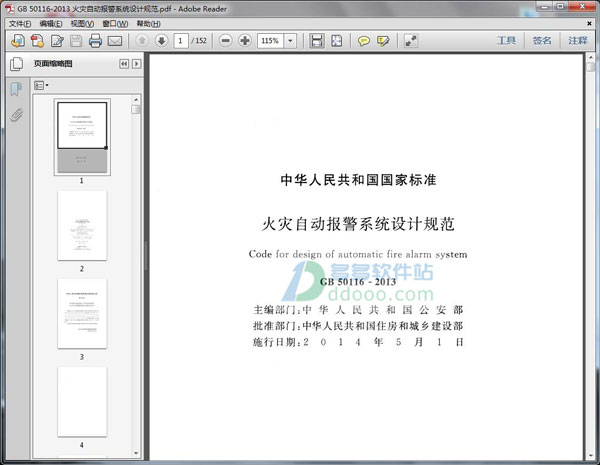Viewport: 600px width, 465px height.
Task: Open the 文件(F) menu
Action: (x=20, y=24)
